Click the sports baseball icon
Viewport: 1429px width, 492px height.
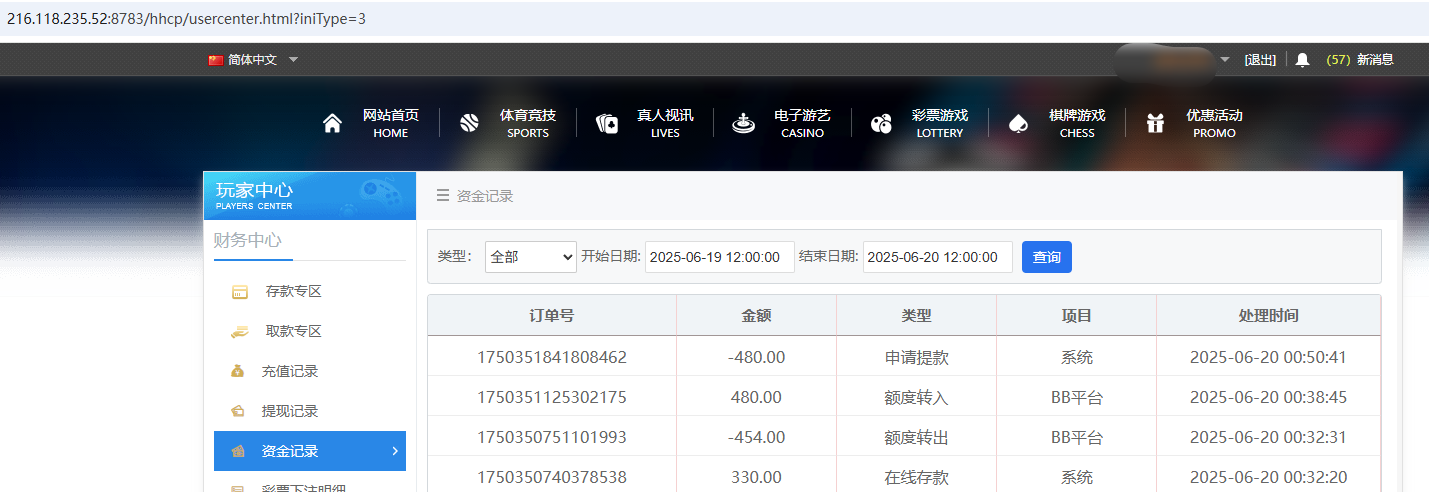470,124
